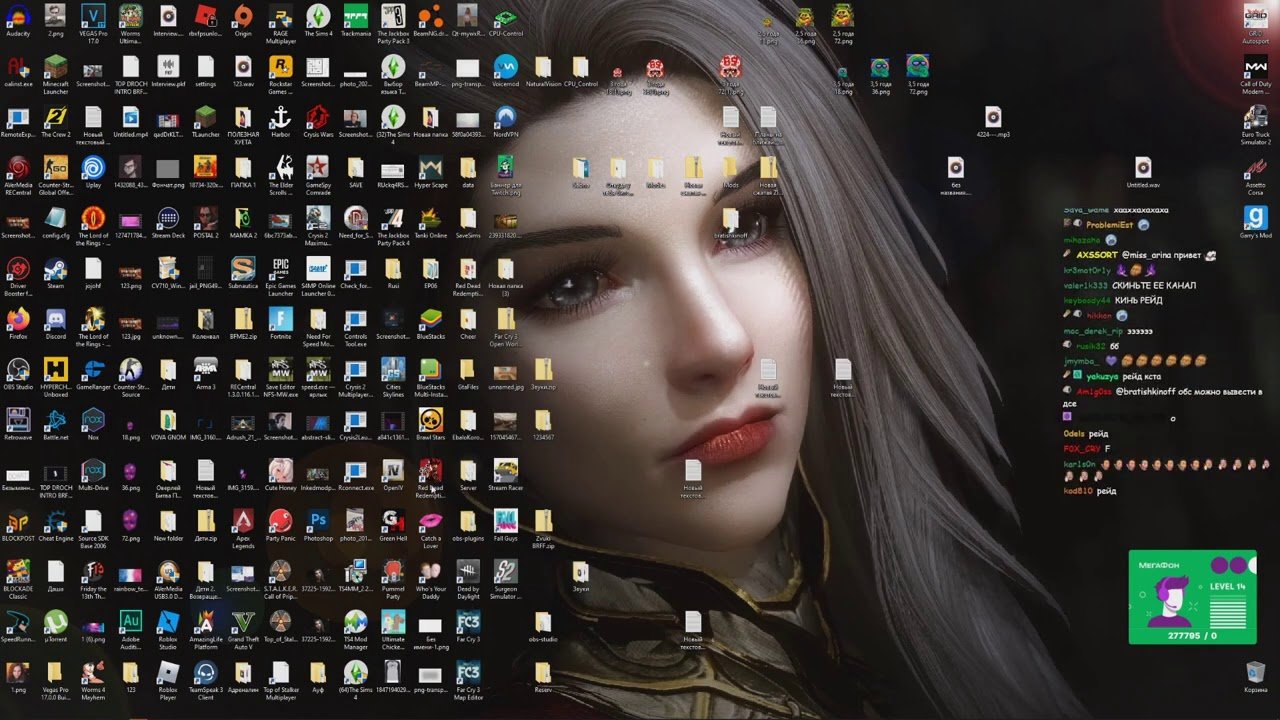Open the Firefox browser shortcut
The width and height of the screenshot is (1280, 720).
(18, 320)
